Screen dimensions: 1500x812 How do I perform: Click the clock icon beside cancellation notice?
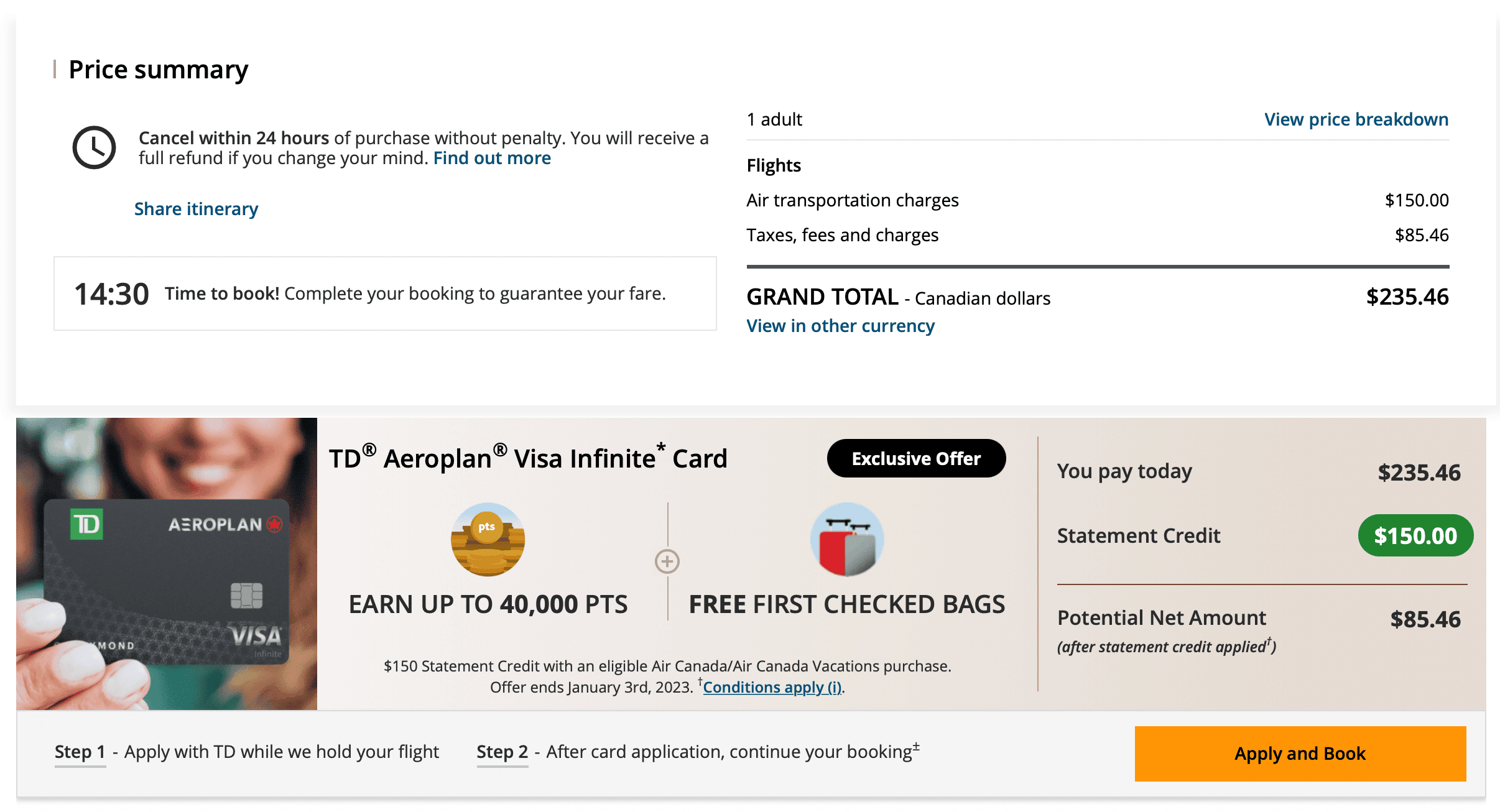point(94,148)
